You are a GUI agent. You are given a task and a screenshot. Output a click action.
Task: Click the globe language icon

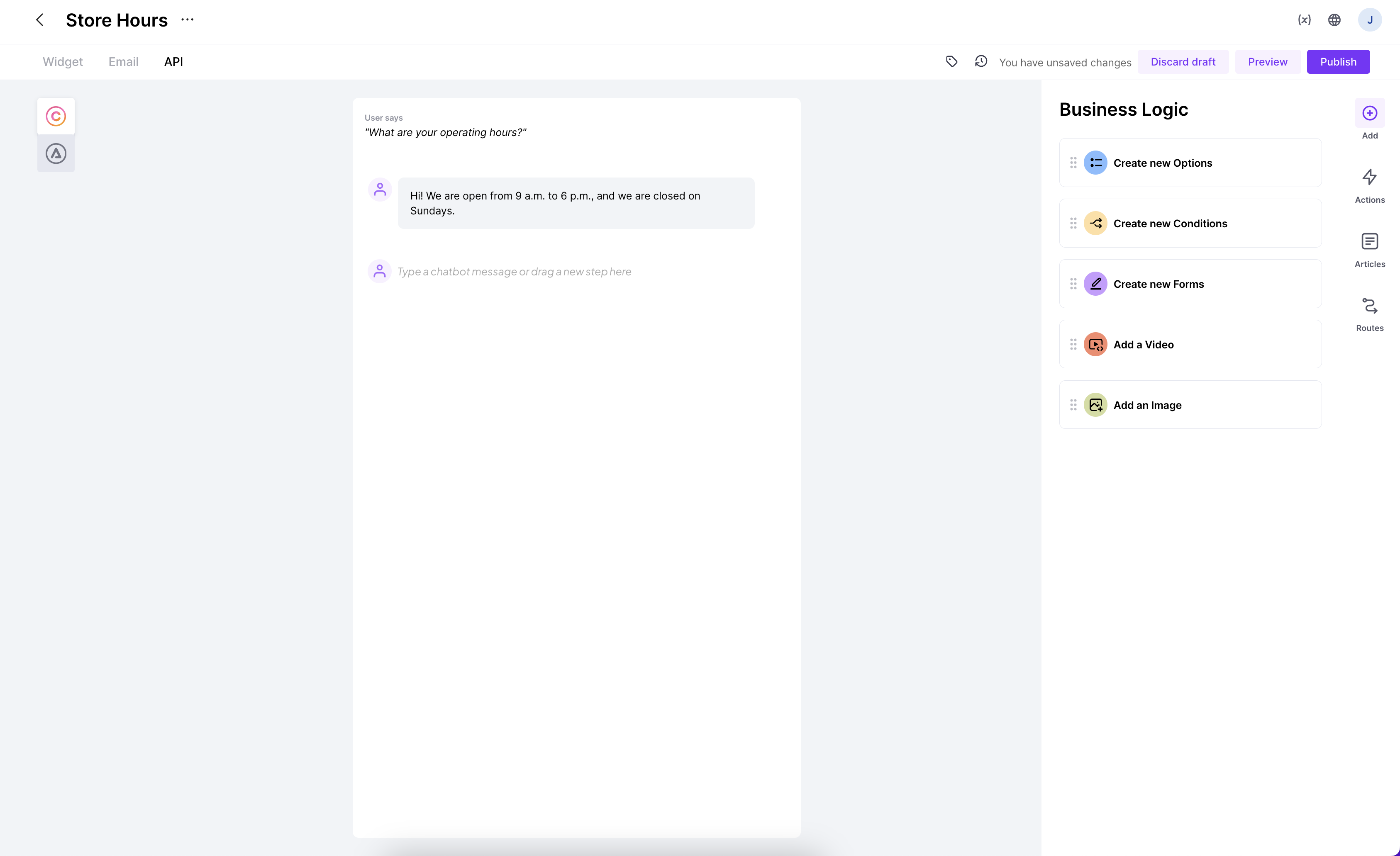click(1334, 20)
